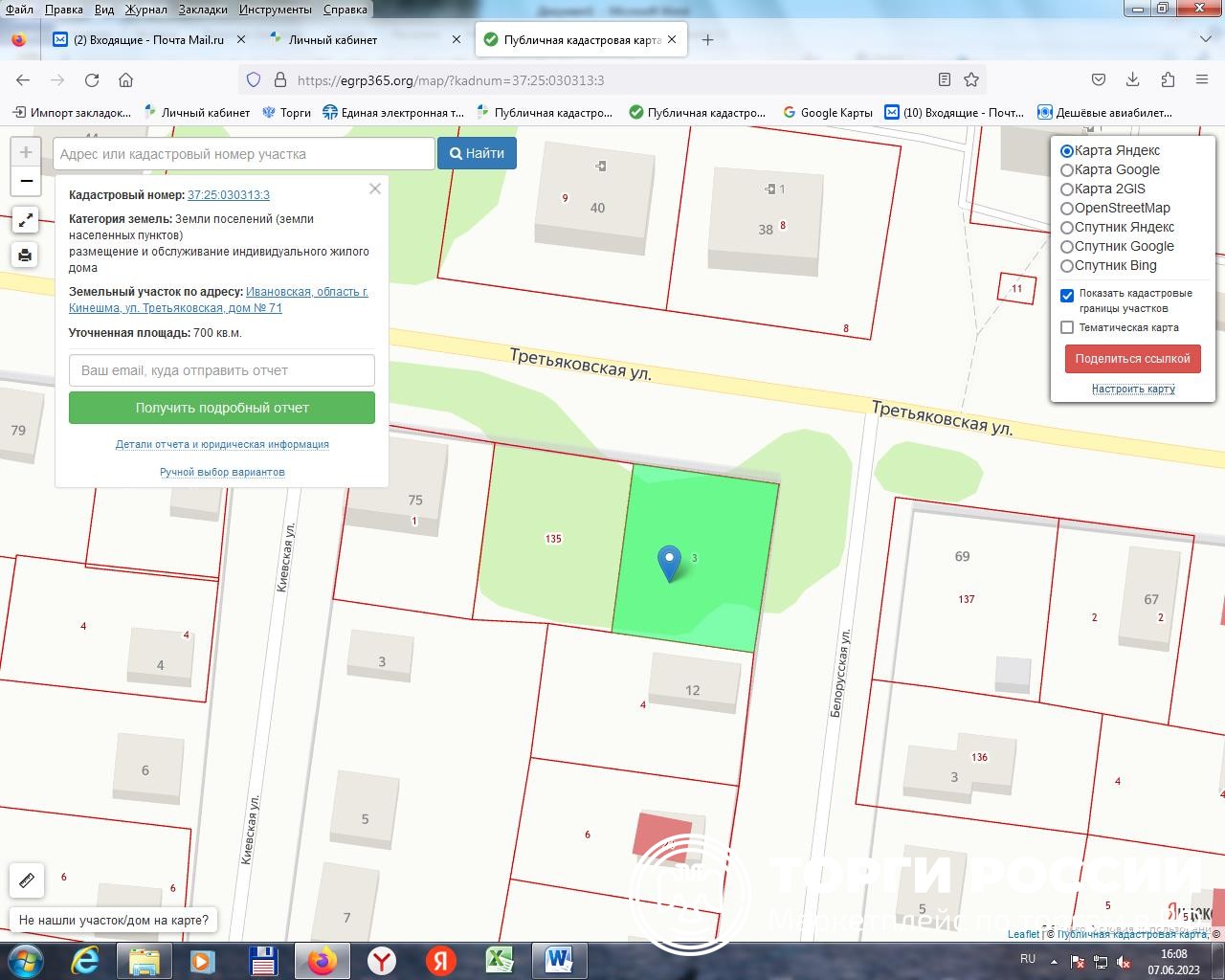The width and height of the screenshot is (1225, 980).
Task: Show tracking protection shield info
Action: [x=254, y=80]
